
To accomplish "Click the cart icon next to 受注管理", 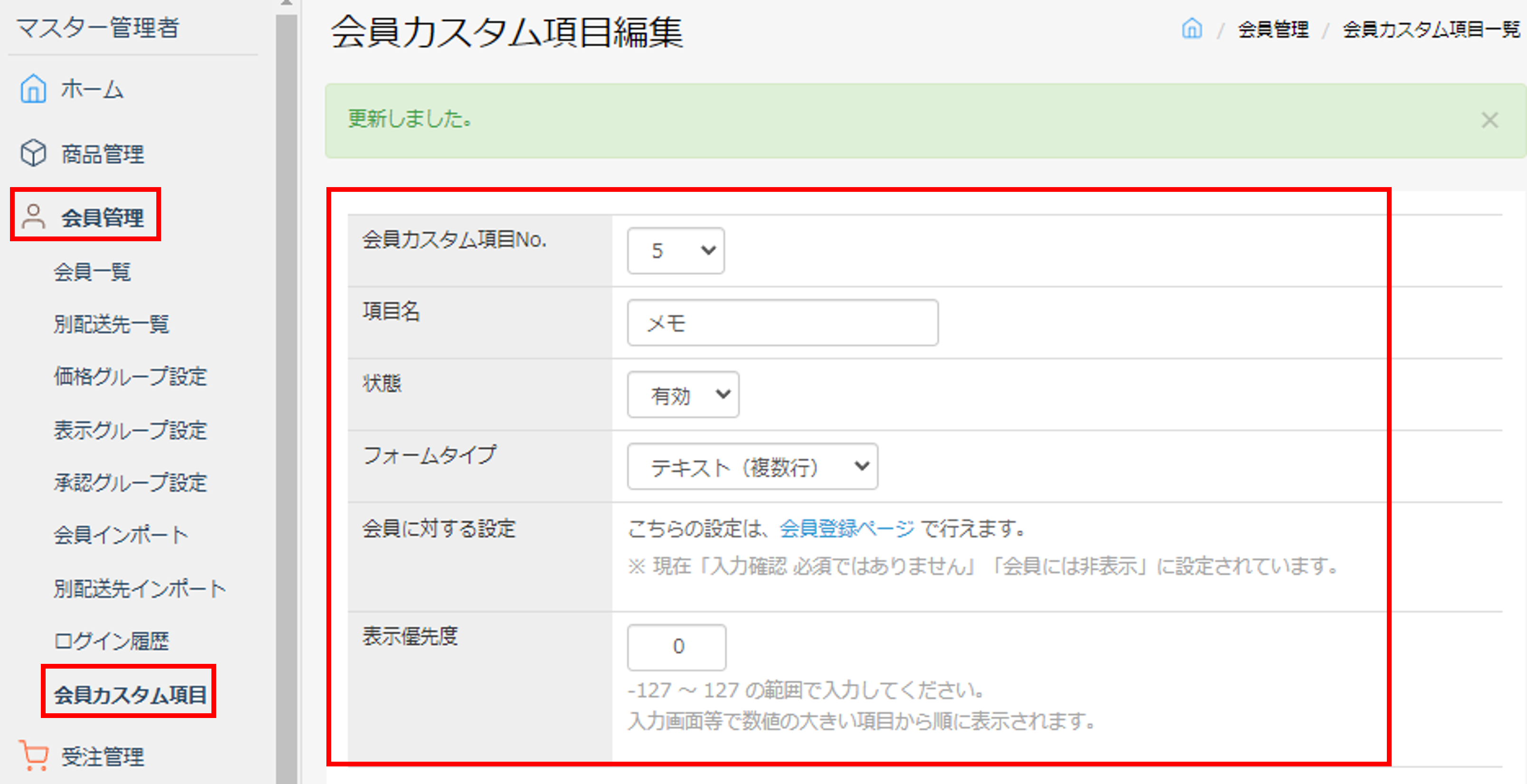I will pyautogui.click(x=33, y=756).
